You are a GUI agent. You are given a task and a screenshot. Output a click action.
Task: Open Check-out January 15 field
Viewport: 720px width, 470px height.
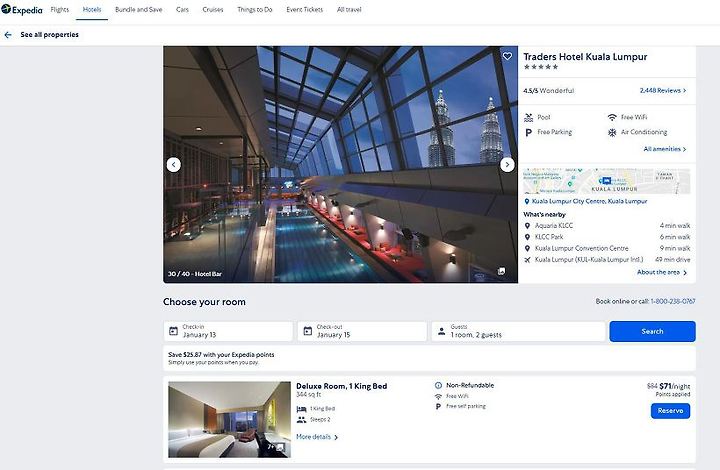pos(362,331)
